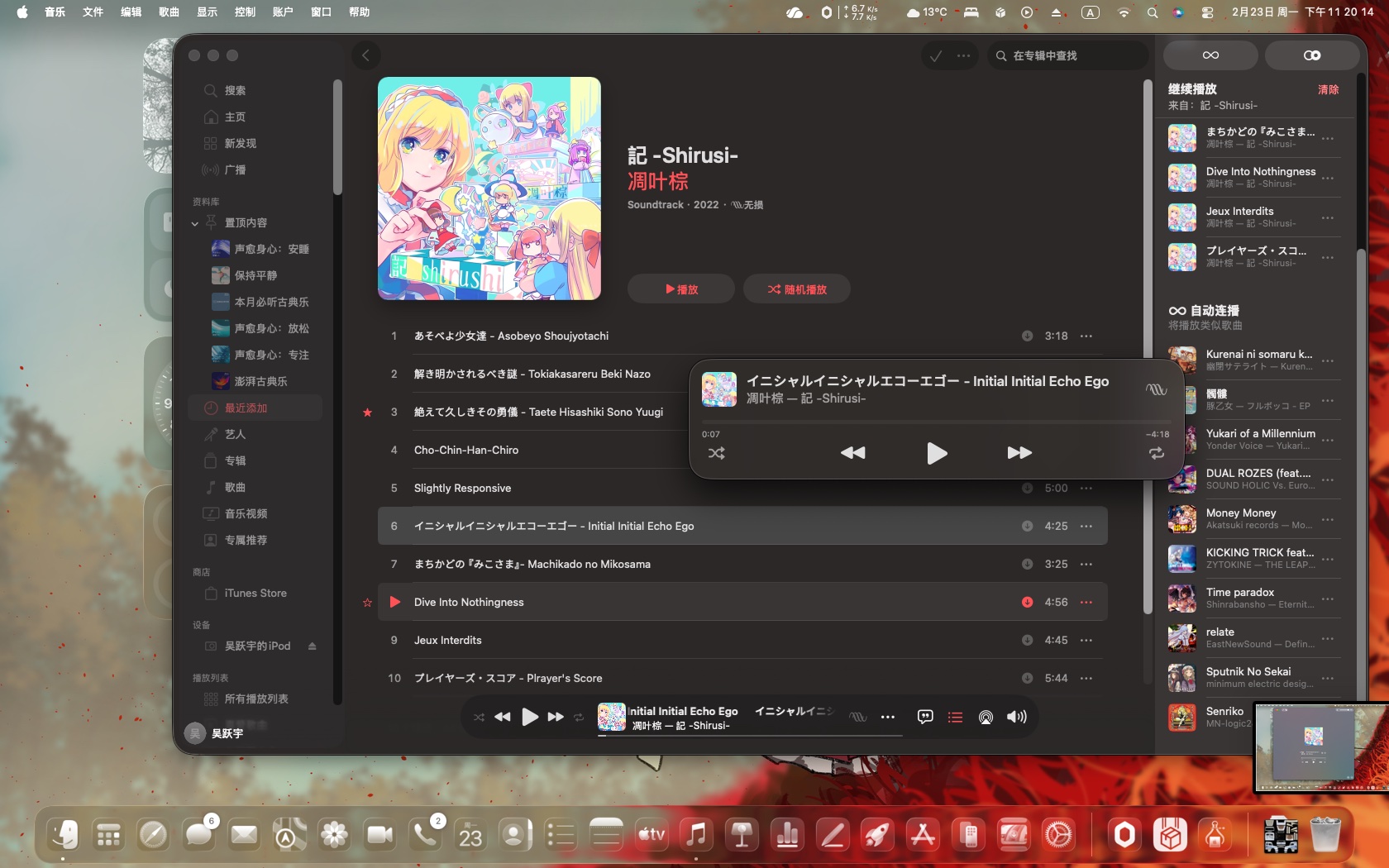This screenshot has width=1389, height=868.
Task: Go back with the chevron arrow button
Action: coord(365,55)
